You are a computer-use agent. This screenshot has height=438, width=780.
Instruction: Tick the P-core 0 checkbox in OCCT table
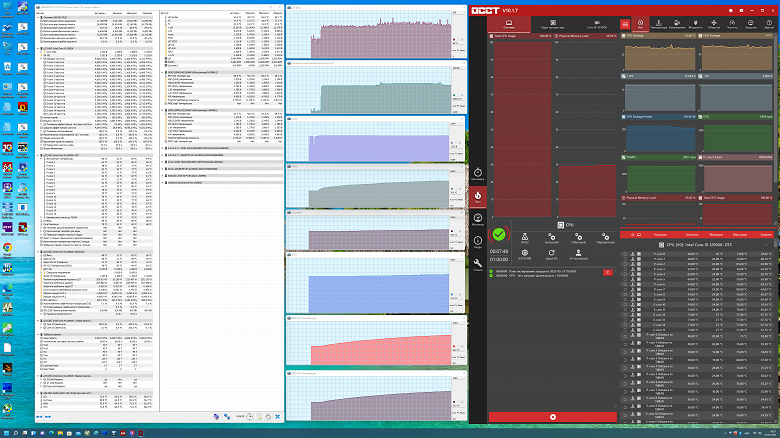point(625,254)
